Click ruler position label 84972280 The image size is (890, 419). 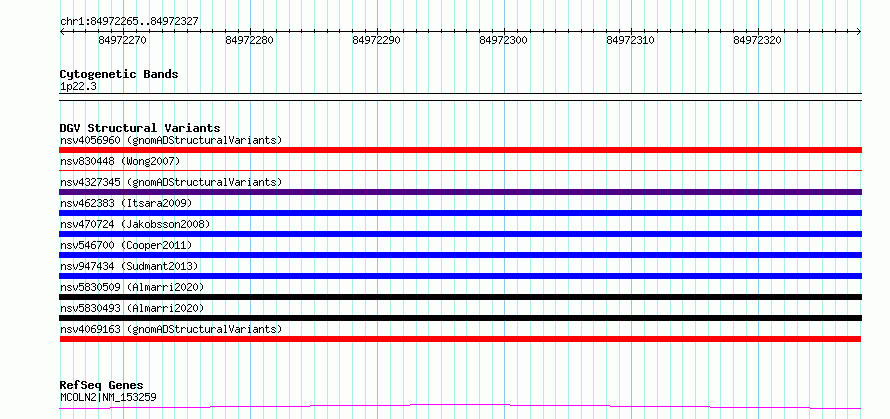pos(249,40)
